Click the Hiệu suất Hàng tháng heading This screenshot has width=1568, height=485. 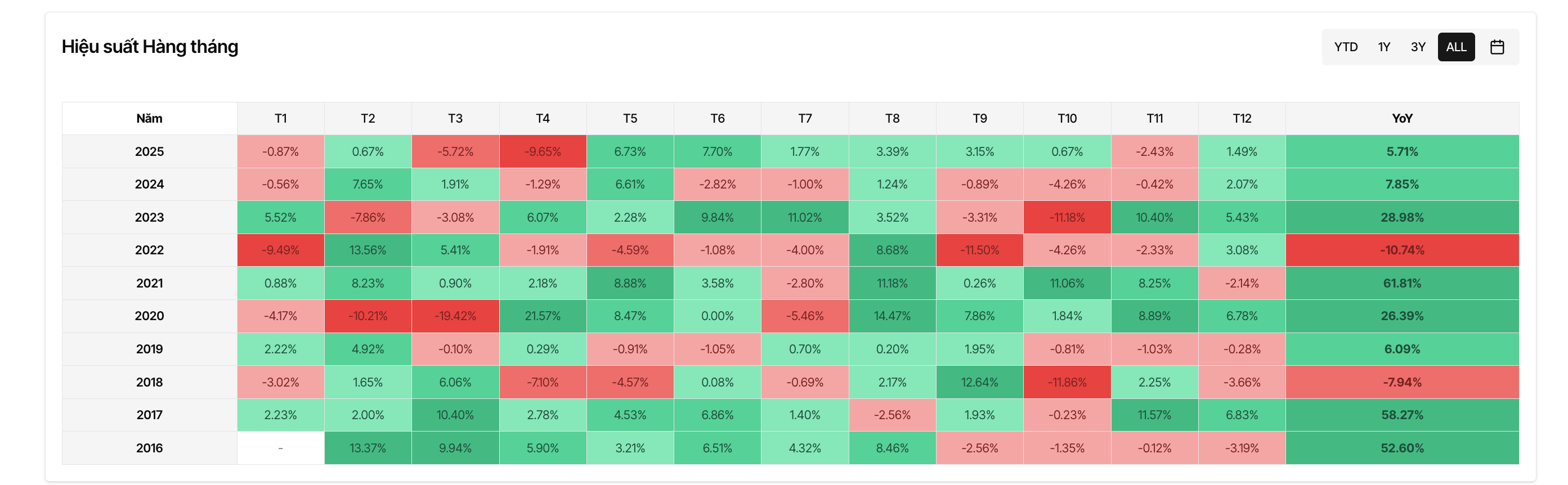point(150,47)
